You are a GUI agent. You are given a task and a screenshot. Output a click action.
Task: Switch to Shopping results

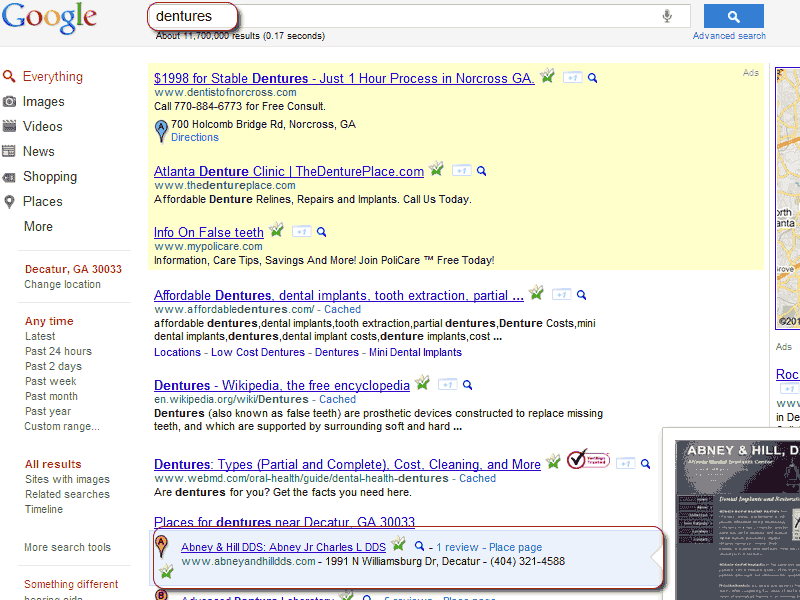[50, 177]
